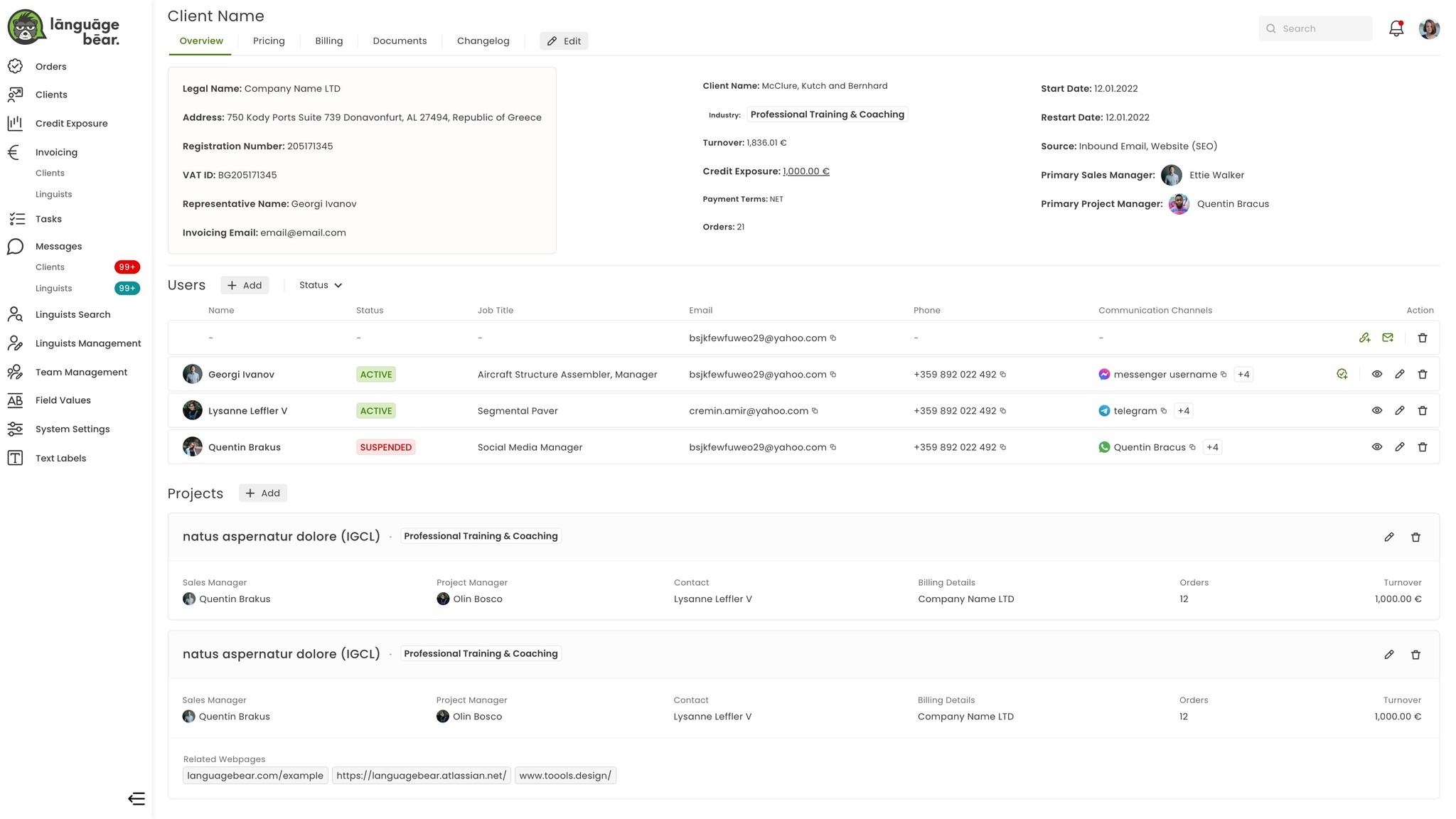Edit Lysanne Leffler V with pencil icon
This screenshot has width=1456, height=819.
pyautogui.click(x=1399, y=411)
